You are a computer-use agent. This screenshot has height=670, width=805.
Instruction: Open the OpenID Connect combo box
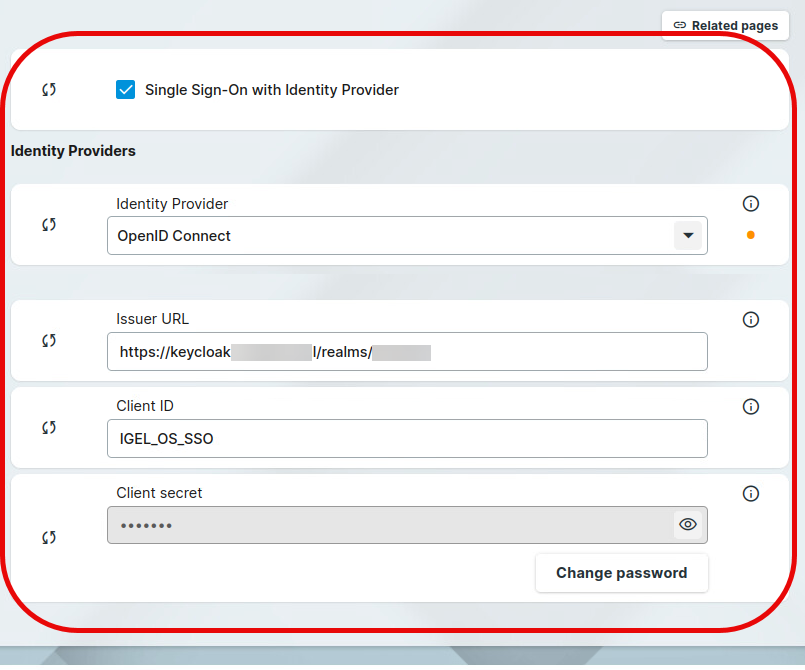(x=390, y=236)
